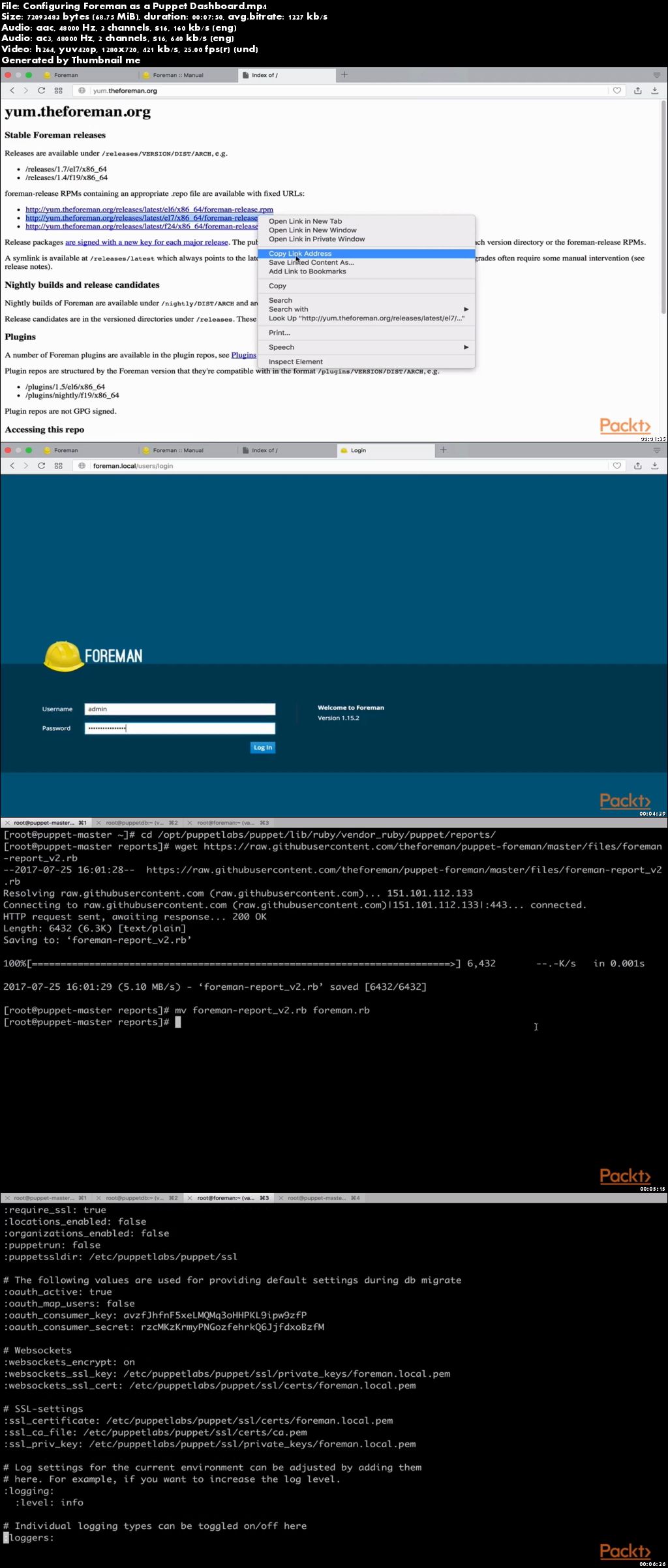This screenshot has height=1568, width=668.
Task: Go forward in the yum.theforeman.org browser window
Action: tap(26, 91)
